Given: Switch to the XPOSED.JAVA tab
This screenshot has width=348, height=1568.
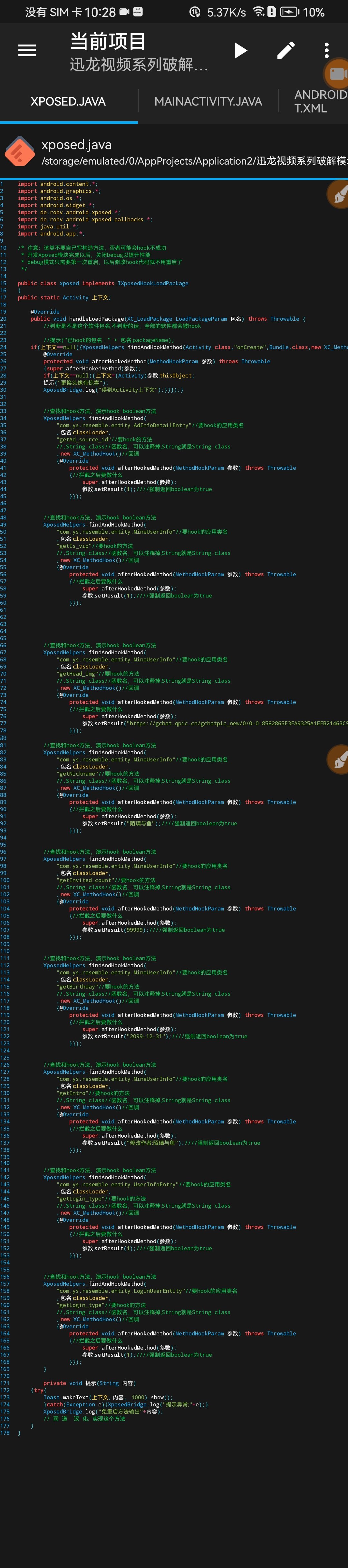Looking at the screenshot, I should [x=68, y=102].
